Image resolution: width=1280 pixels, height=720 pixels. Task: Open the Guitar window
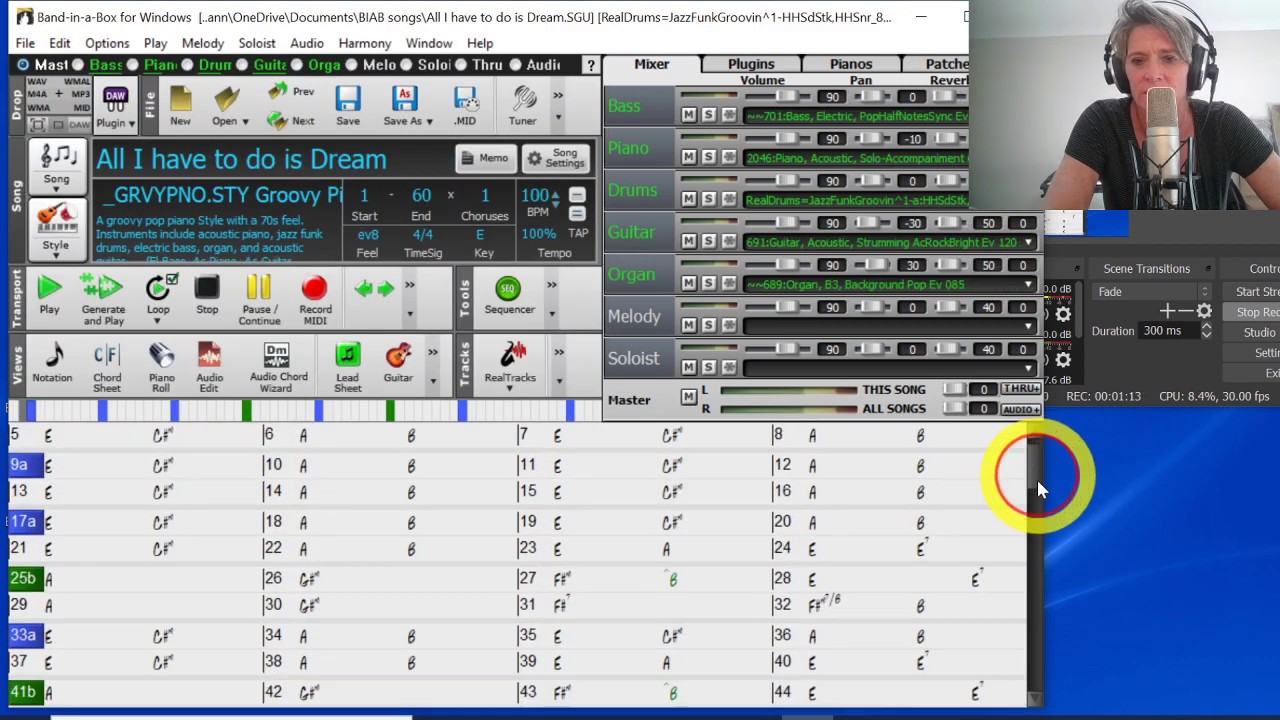pyautogui.click(x=398, y=363)
